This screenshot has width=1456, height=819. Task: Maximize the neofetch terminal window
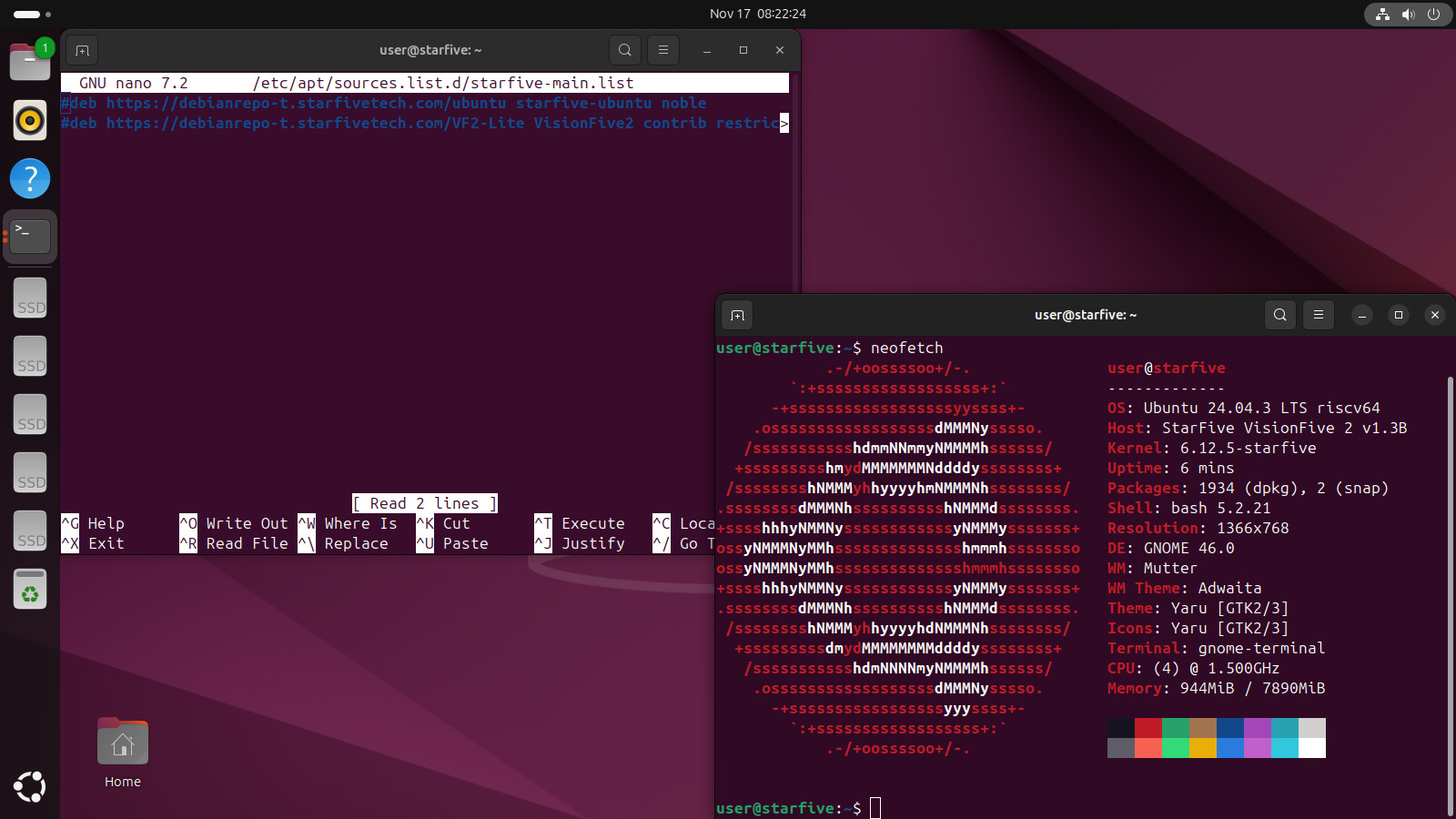[1398, 315]
